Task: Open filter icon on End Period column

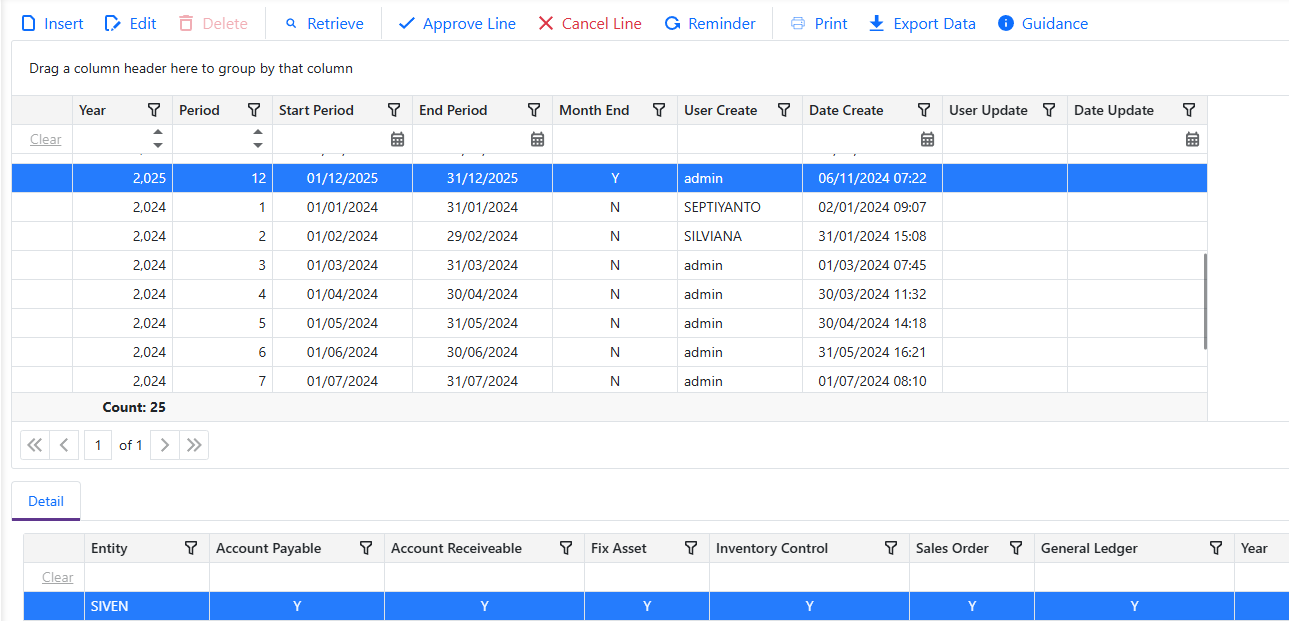Action: coord(534,110)
